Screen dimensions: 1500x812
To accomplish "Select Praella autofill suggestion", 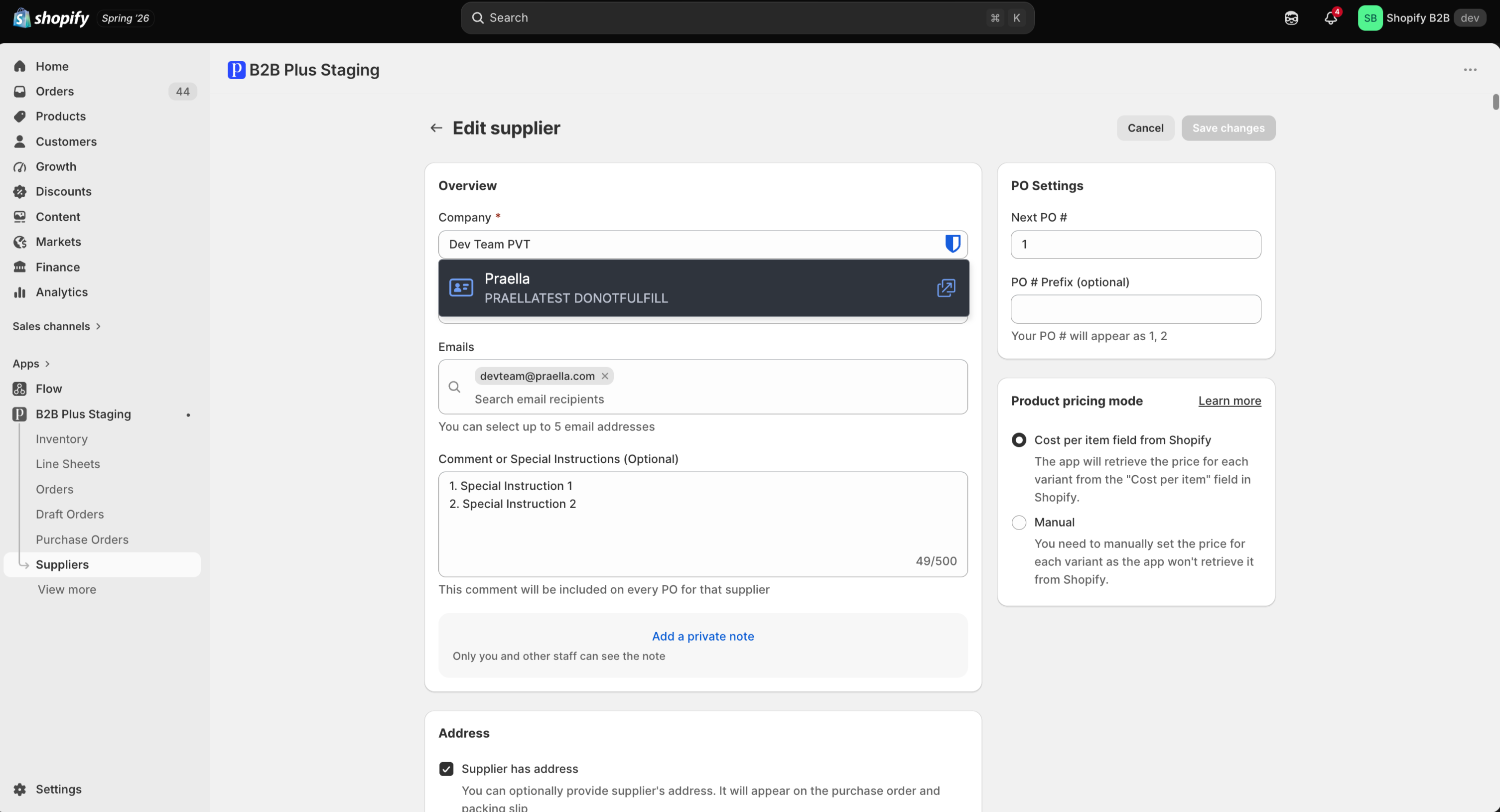I will click(x=703, y=288).
